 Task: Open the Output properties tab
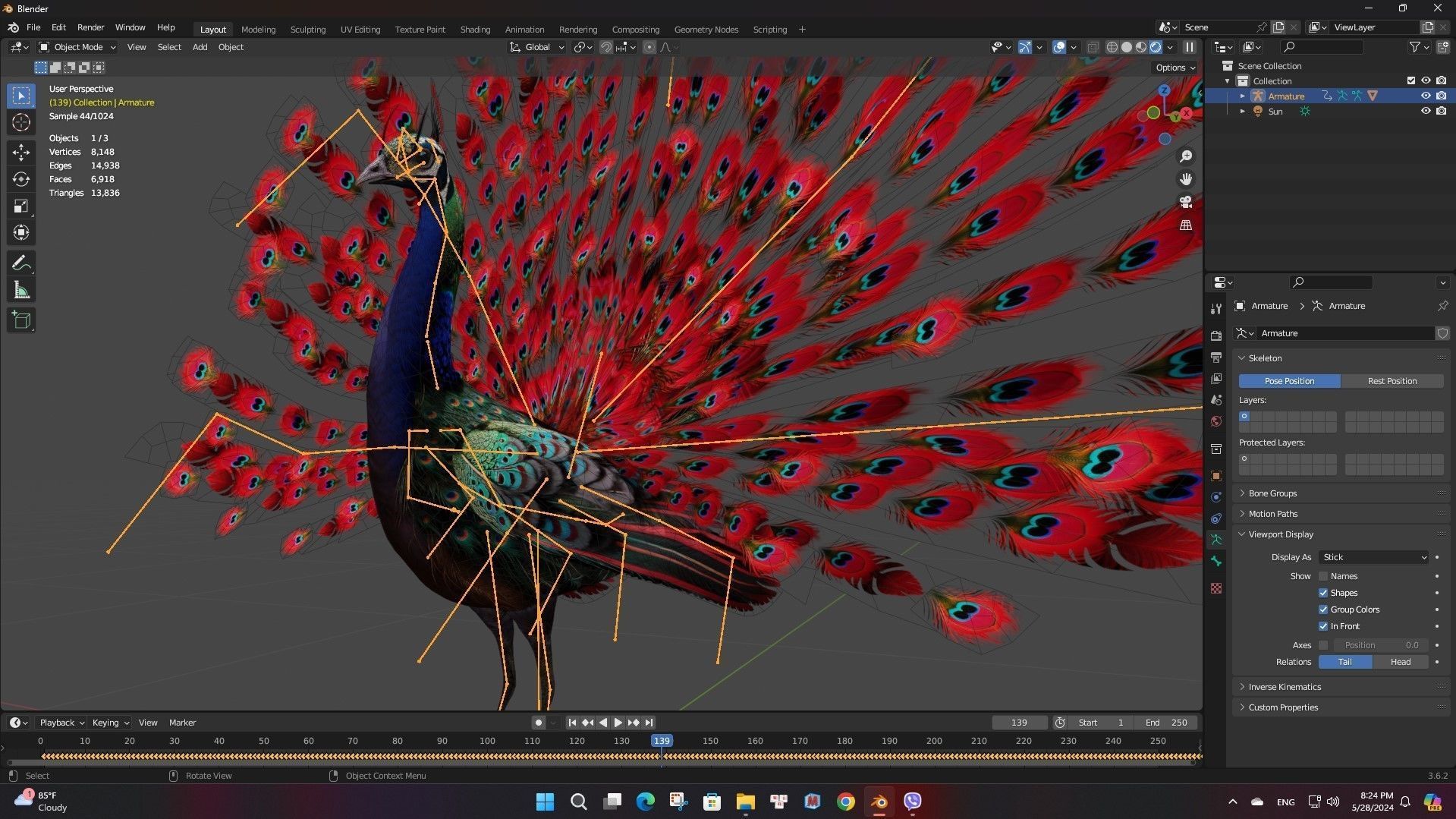click(1216, 357)
